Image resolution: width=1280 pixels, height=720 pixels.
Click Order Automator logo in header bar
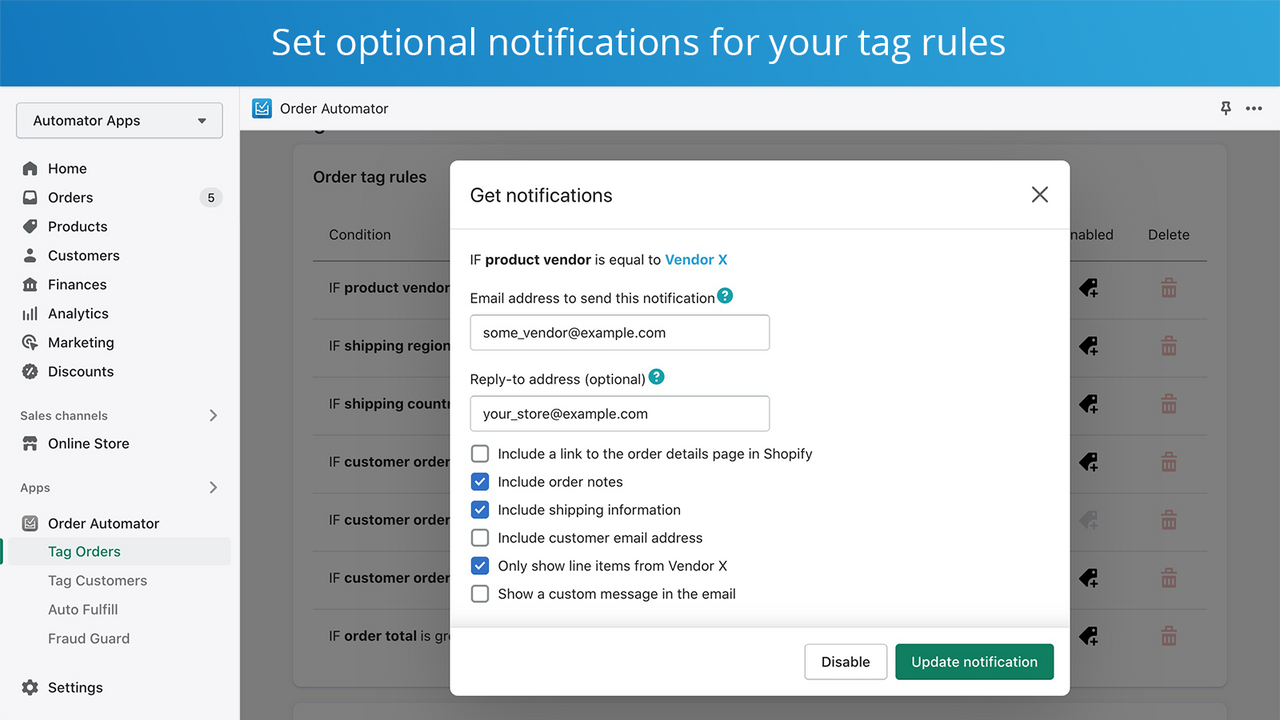[262, 108]
